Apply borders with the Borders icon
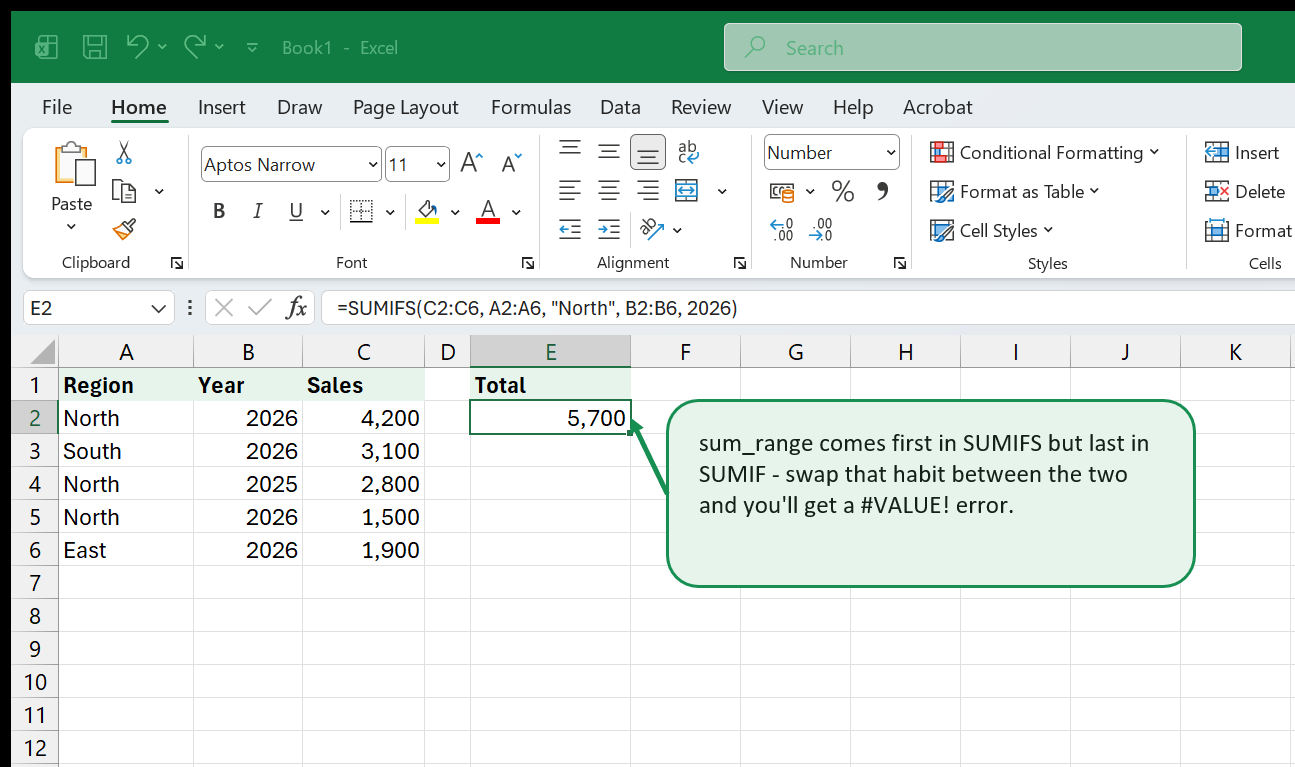Viewport: 1295px width, 767px height. coord(361,212)
